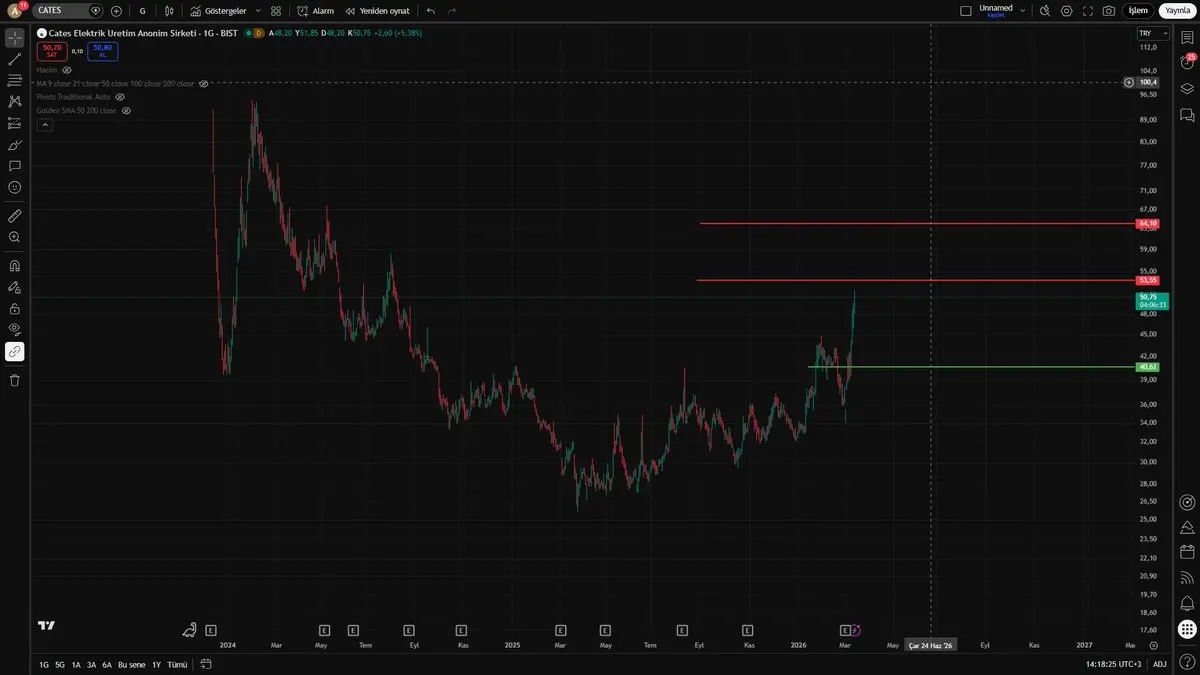Click the Yayınla publish button

(x=1177, y=10)
